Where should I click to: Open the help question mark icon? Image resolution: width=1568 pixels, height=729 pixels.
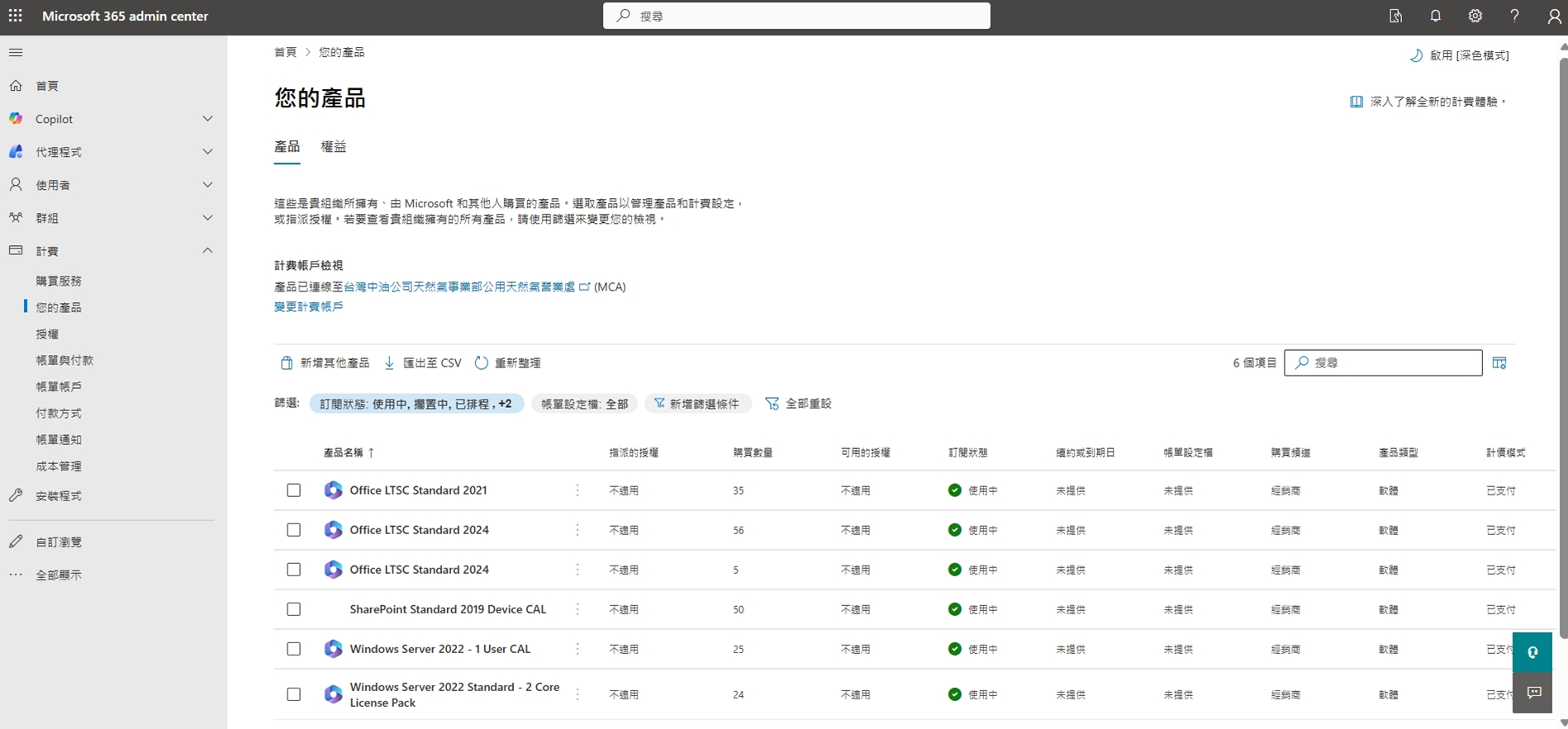tap(1514, 16)
